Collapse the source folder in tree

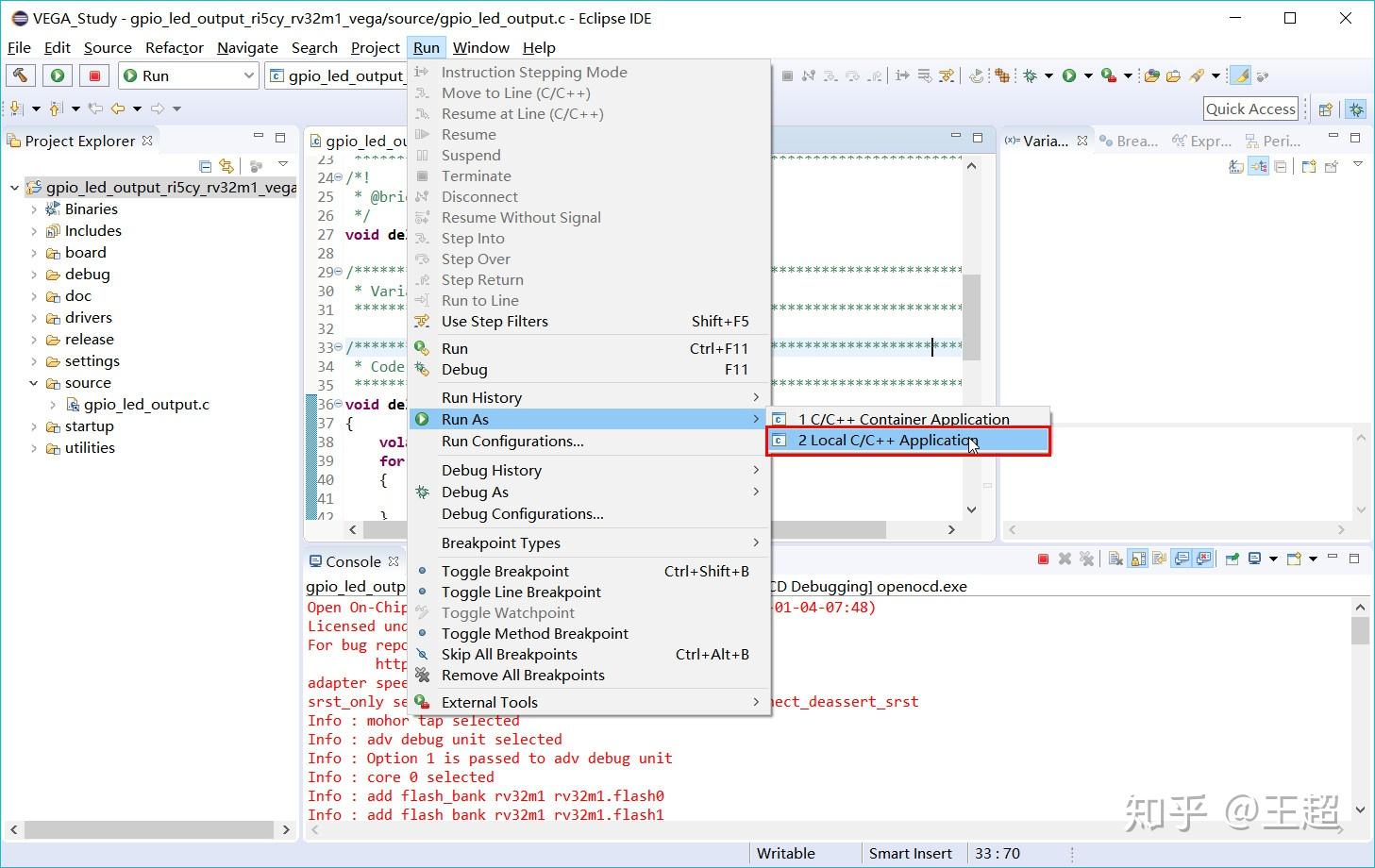[34, 383]
